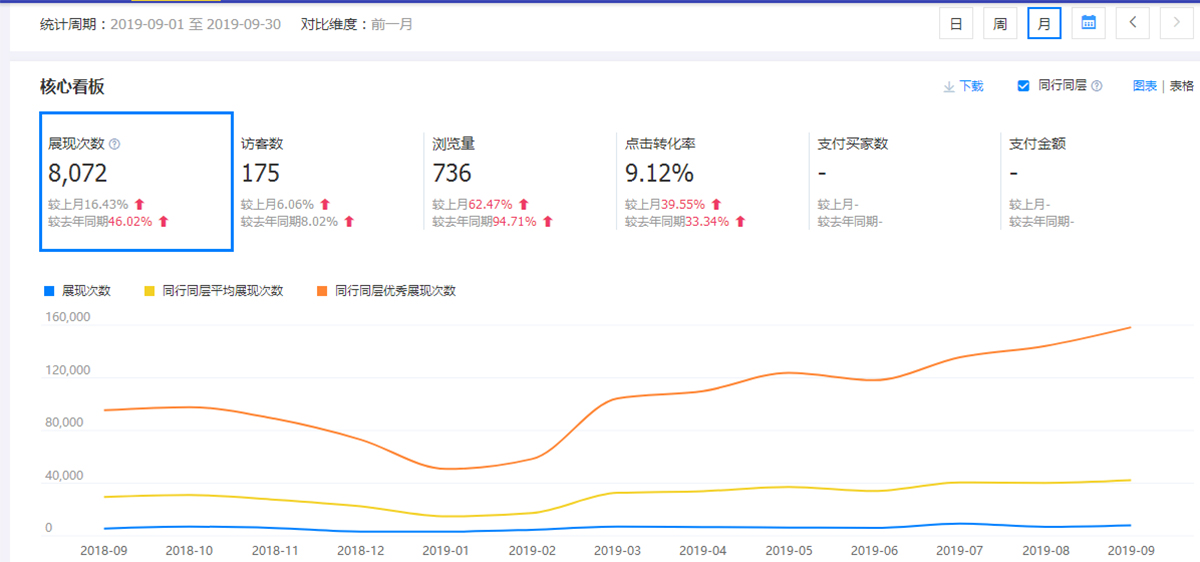Viewport: 1200px width, 562px height.
Task: Select the 支付金额 metric card
Action: click(x=1097, y=182)
